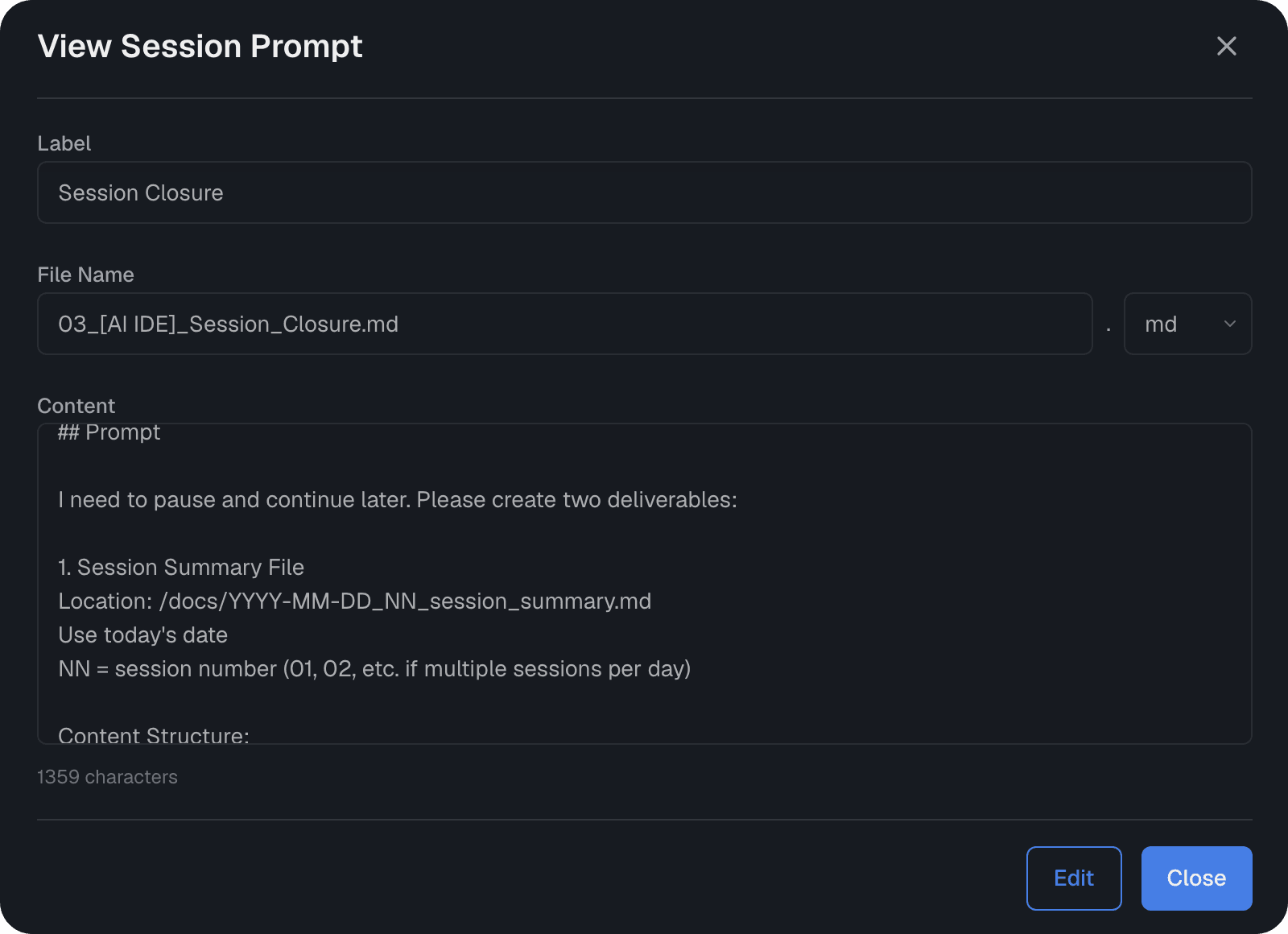The width and height of the screenshot is (1288, 934).
Task: Click the session summary location line
Action: click(x=354, y=601)
